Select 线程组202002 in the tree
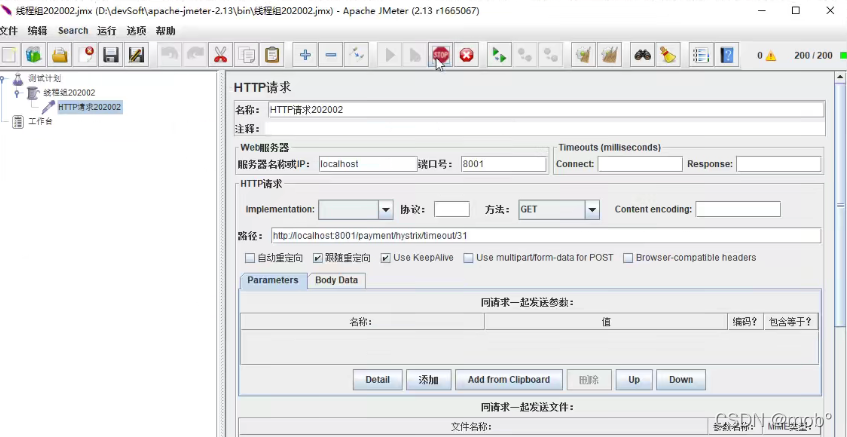Screen dimensions: 847x437 [69, 93]
